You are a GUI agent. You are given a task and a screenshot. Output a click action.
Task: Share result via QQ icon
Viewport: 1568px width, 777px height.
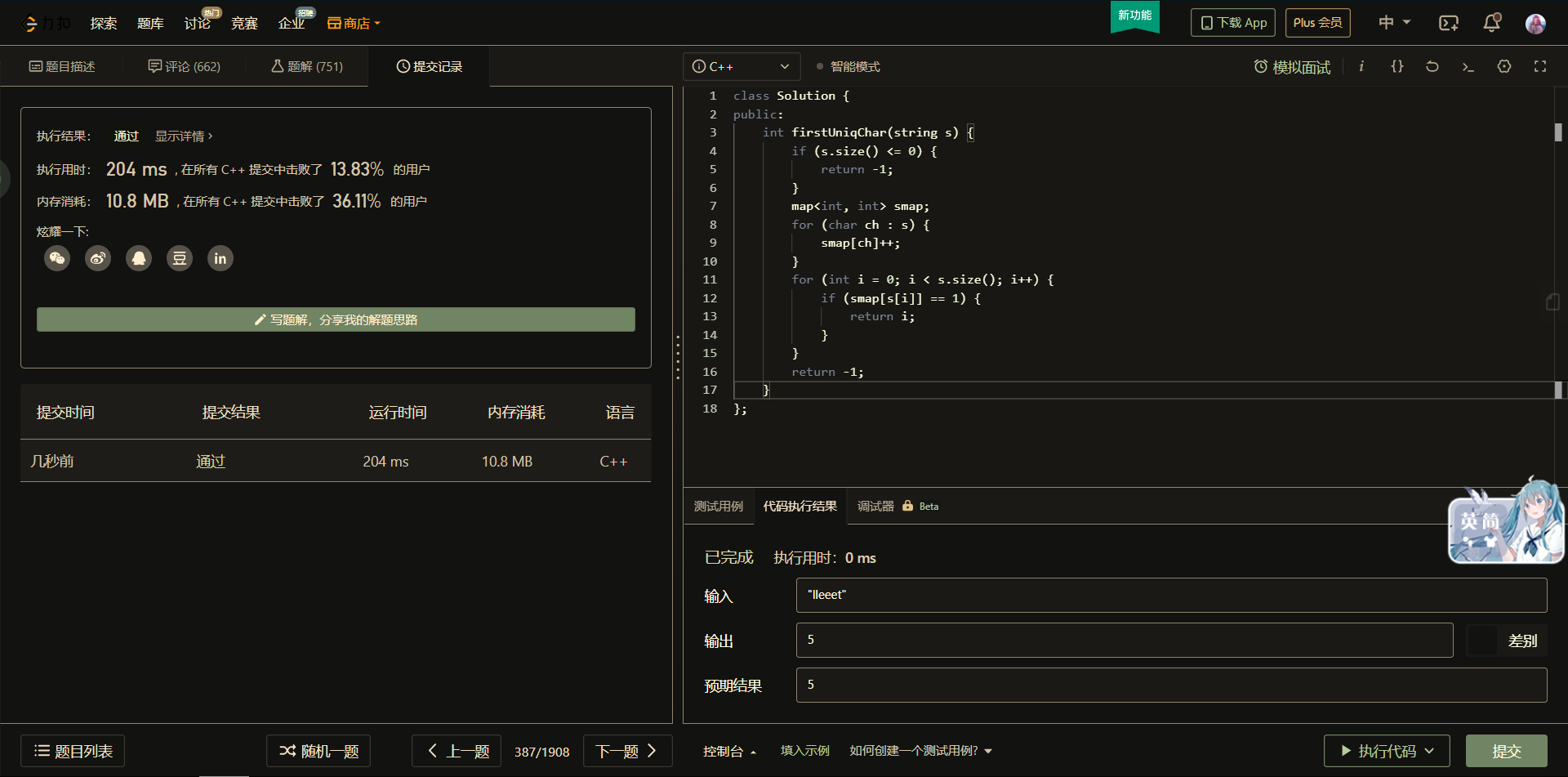[x=139, y=259]
